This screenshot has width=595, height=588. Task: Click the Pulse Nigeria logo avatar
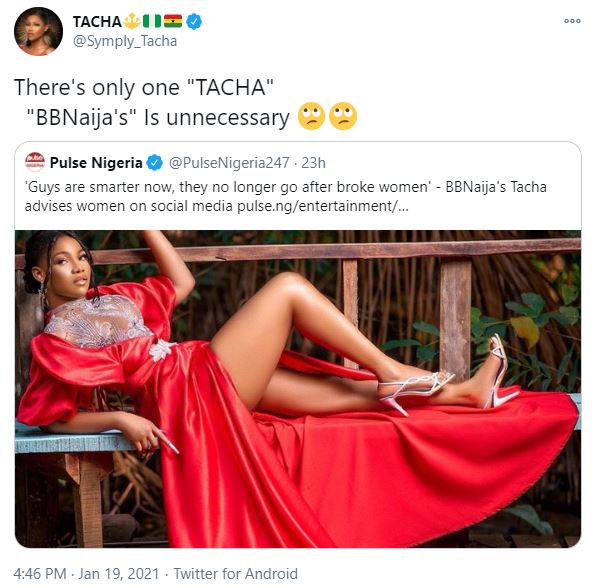pyautogui.click(x=35, y=162)
